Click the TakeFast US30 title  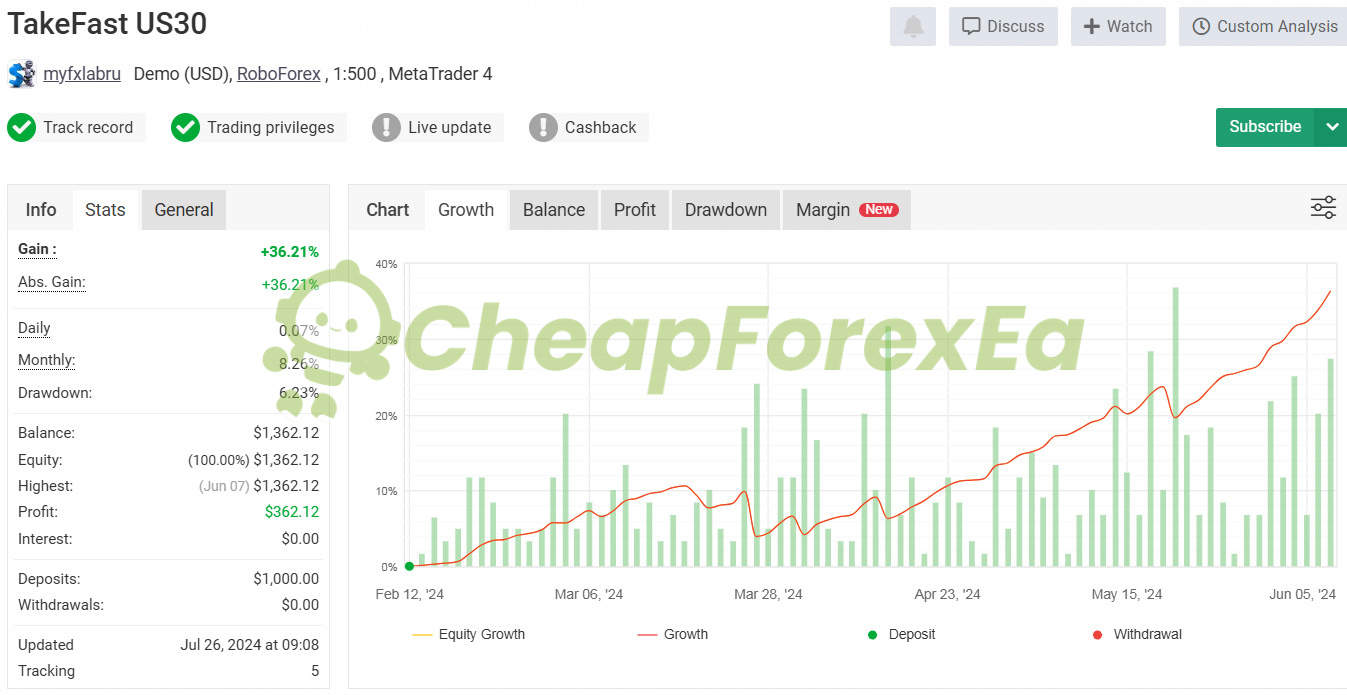pyautogui.click(x=107, y=23)
